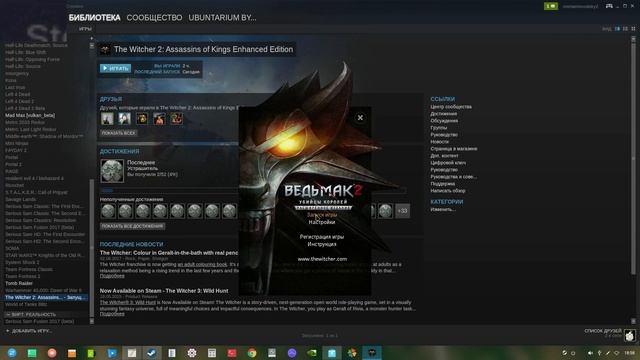640x360 pixels.
Task: Open the Группы link
Action: coord(439,128)
